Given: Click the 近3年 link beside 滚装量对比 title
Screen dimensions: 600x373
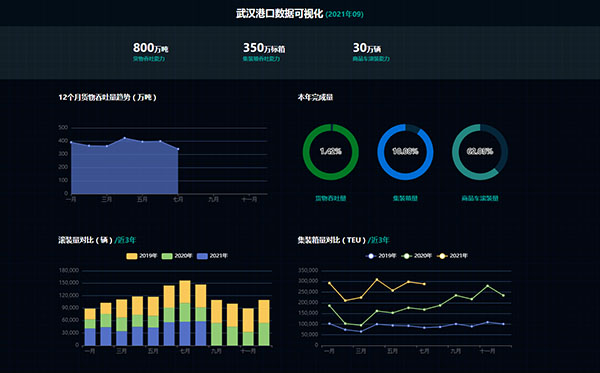Looking at the screenshot, I should pyautogui.click(x=125, y=240).
